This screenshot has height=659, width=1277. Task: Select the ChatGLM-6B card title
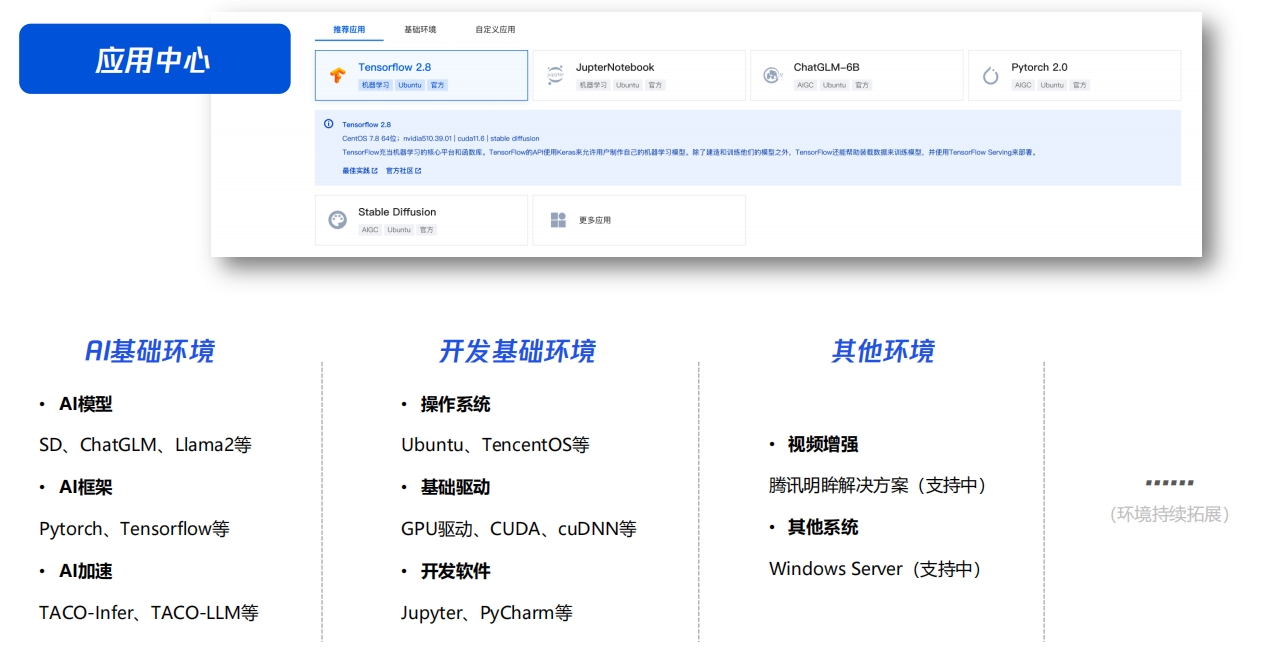click(x=827, y=67)
